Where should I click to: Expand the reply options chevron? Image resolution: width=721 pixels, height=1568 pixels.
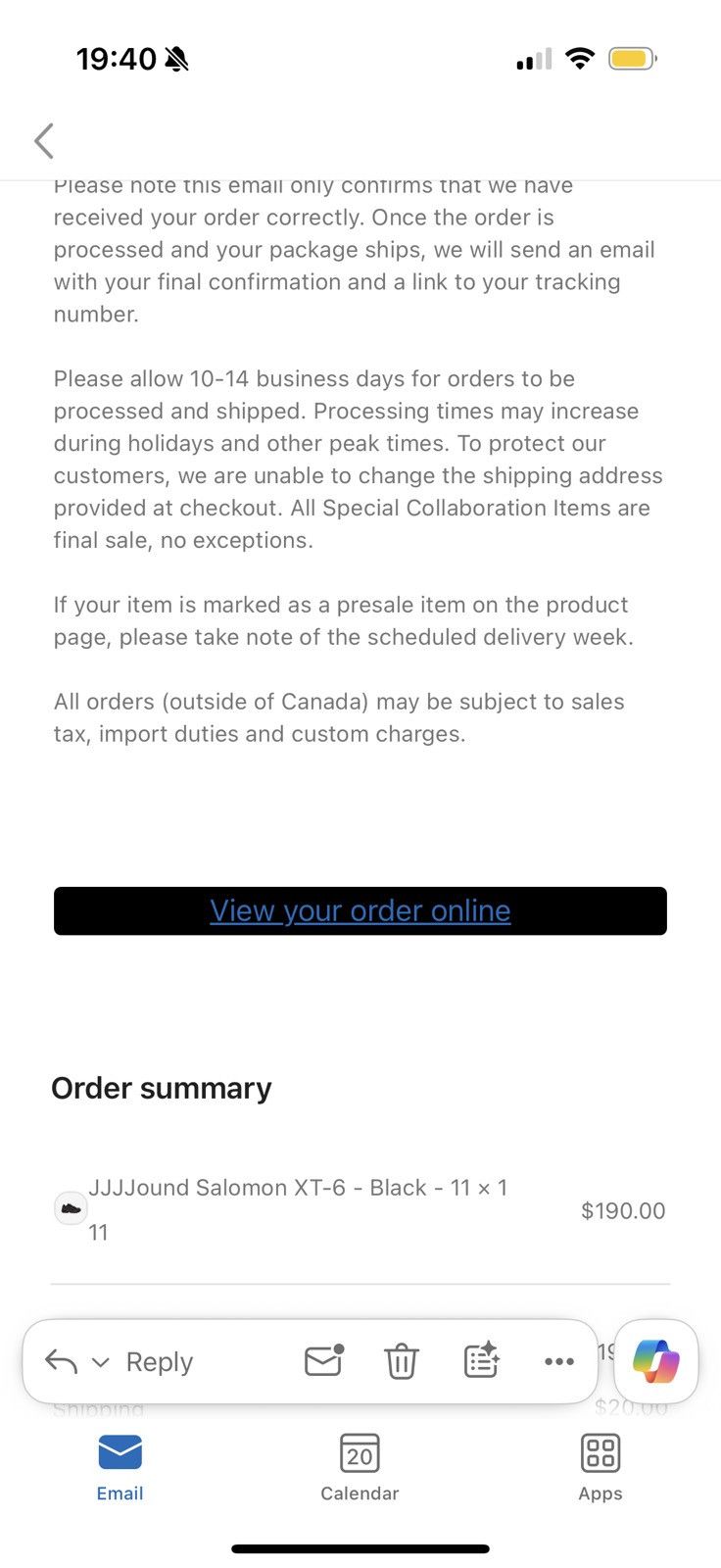[100, 1362]
